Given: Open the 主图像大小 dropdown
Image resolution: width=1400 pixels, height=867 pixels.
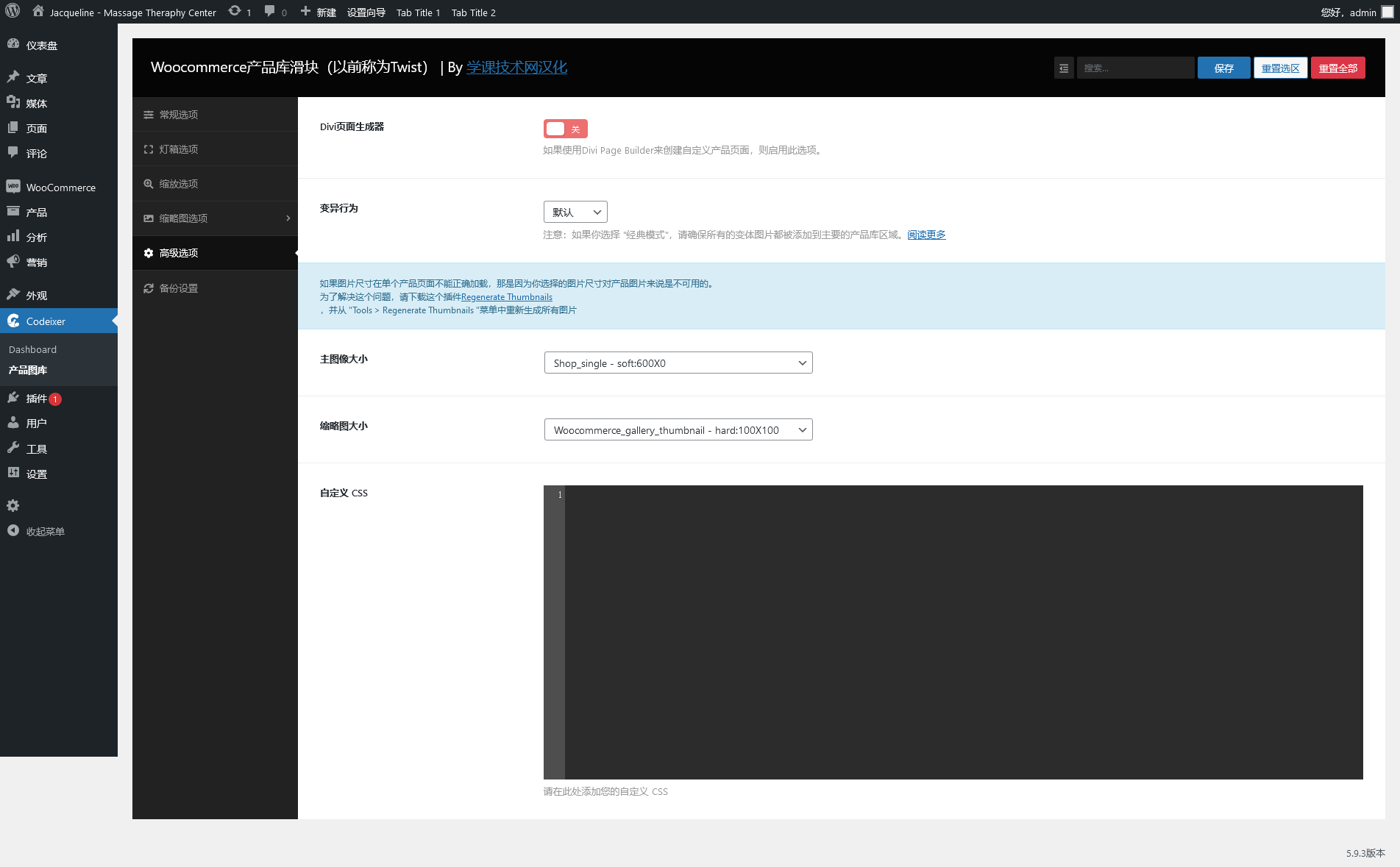Looking at the screenshot, I should [678, 363].
